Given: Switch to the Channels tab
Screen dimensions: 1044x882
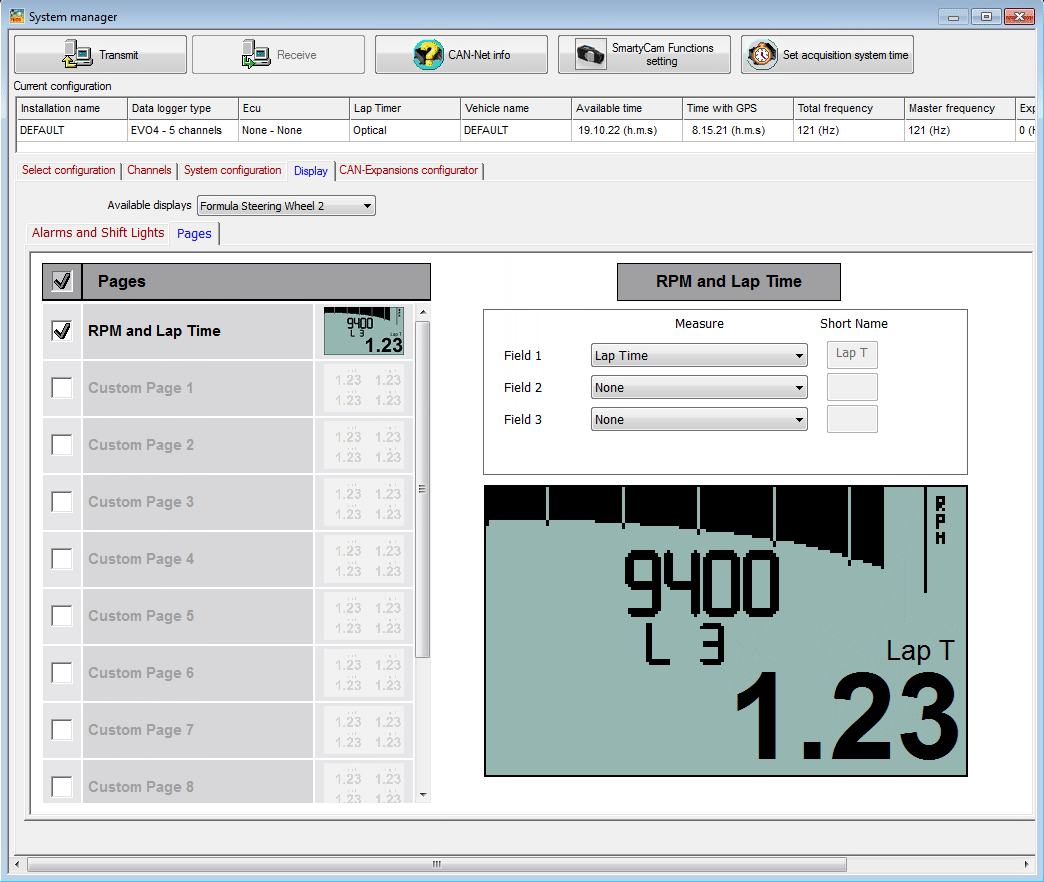Looking at the screenshot, I should (149, 170).
